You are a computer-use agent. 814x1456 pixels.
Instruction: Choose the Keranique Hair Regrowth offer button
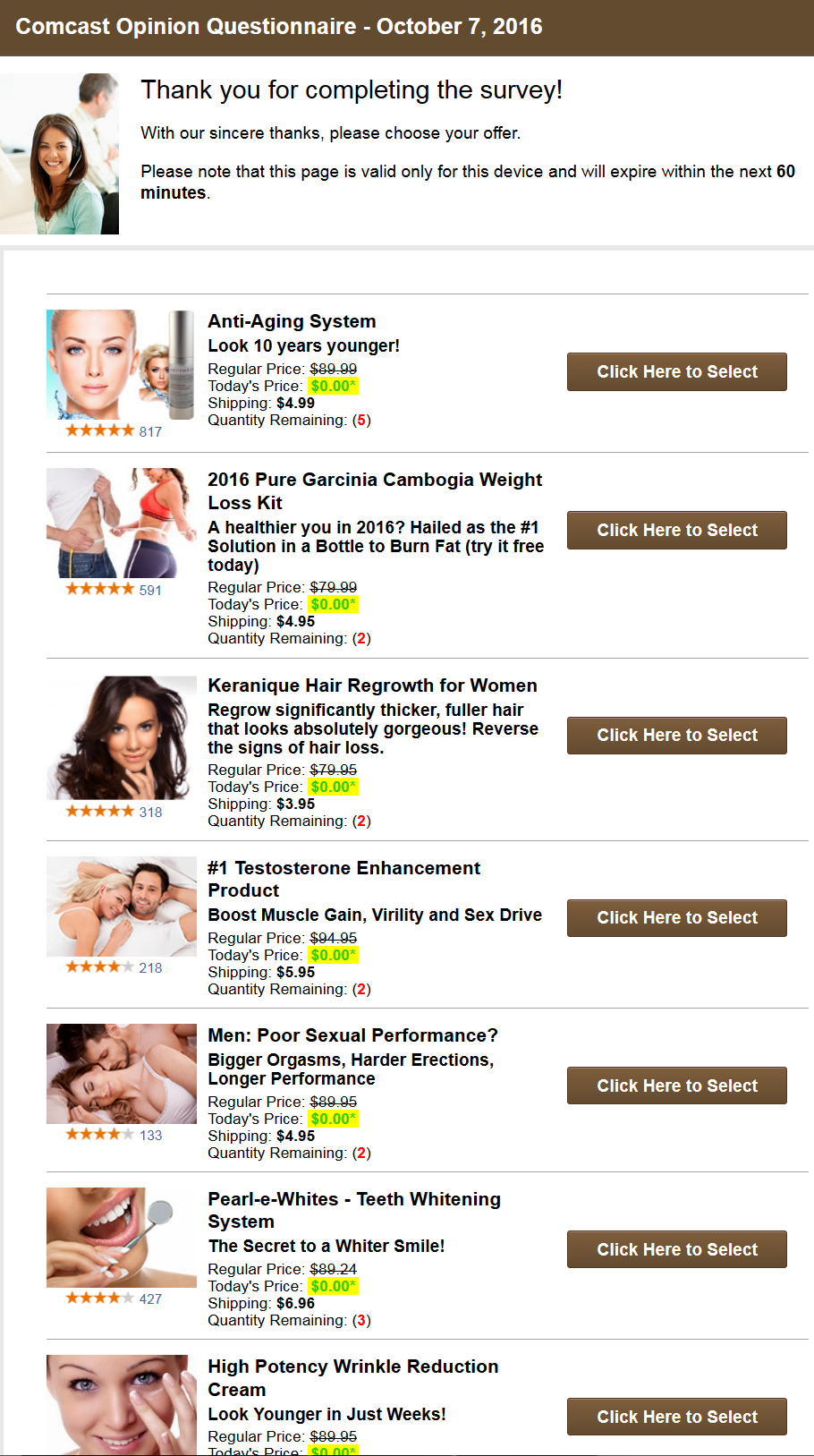pyautogui.click(x=677, y=735)
